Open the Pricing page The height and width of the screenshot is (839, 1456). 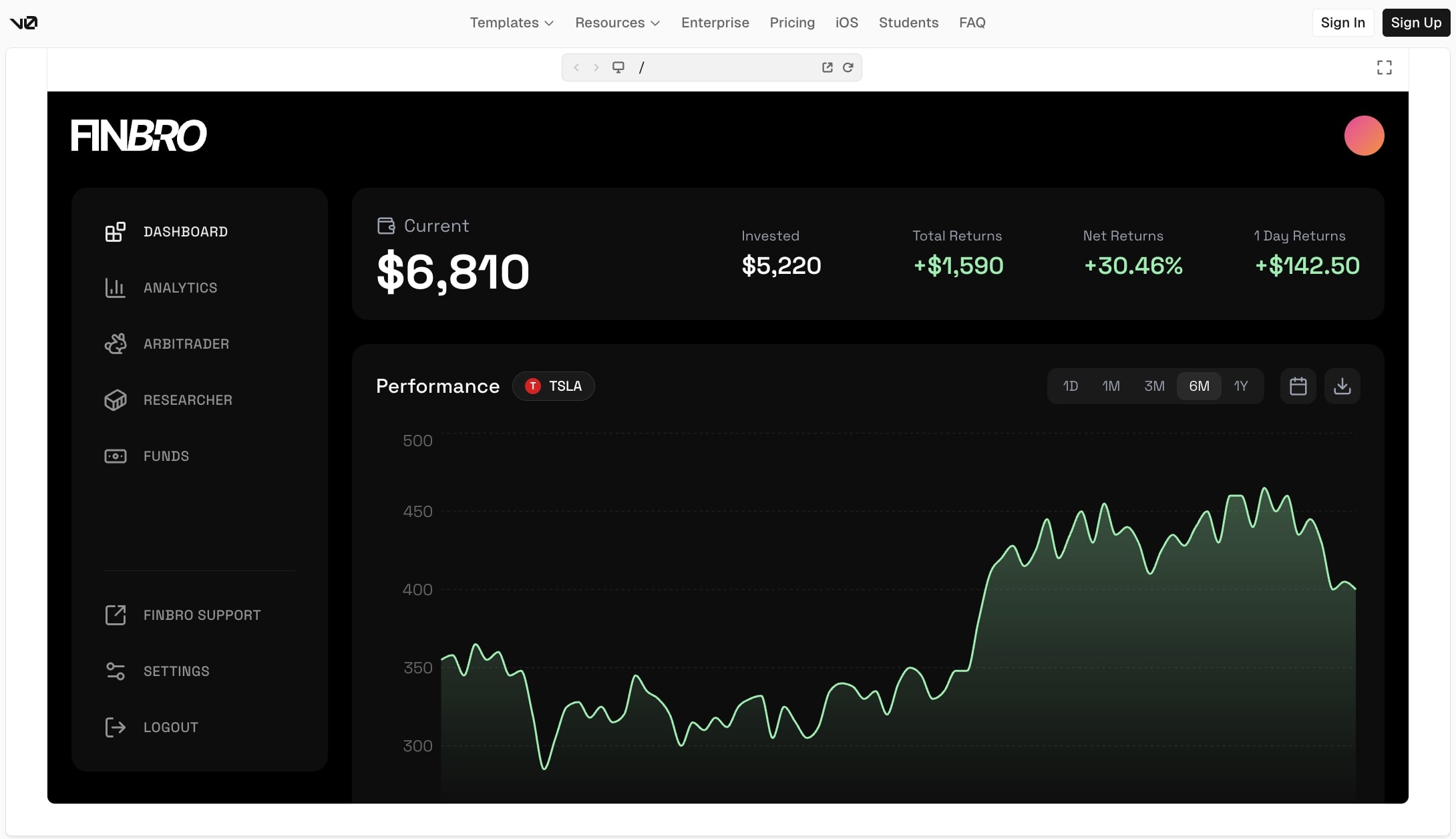coord(791,23)
